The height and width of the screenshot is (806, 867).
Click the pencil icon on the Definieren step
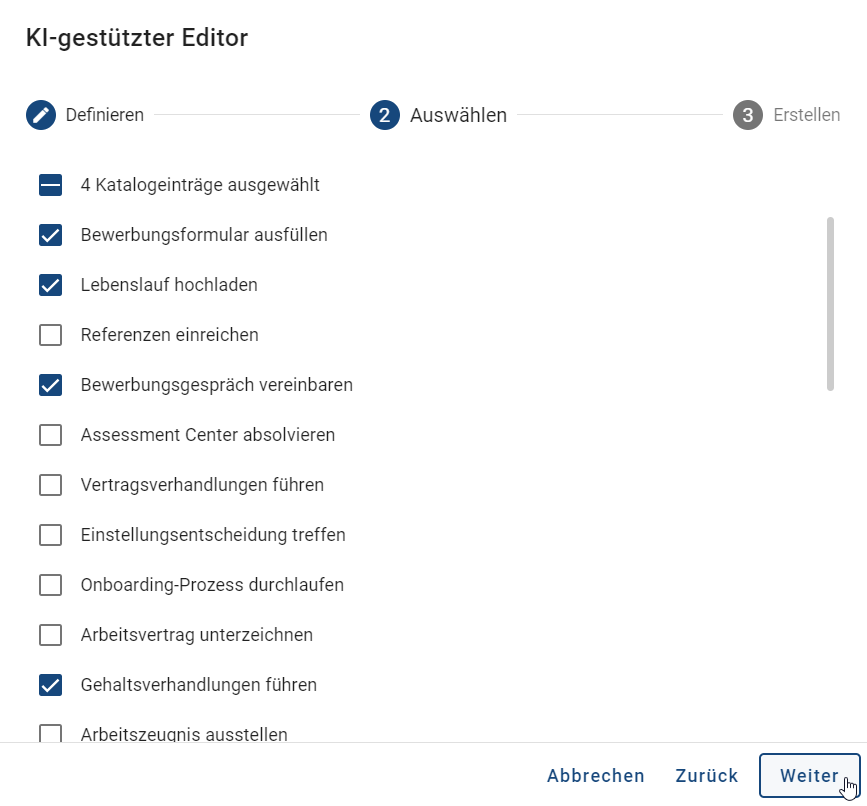[39, 114]
